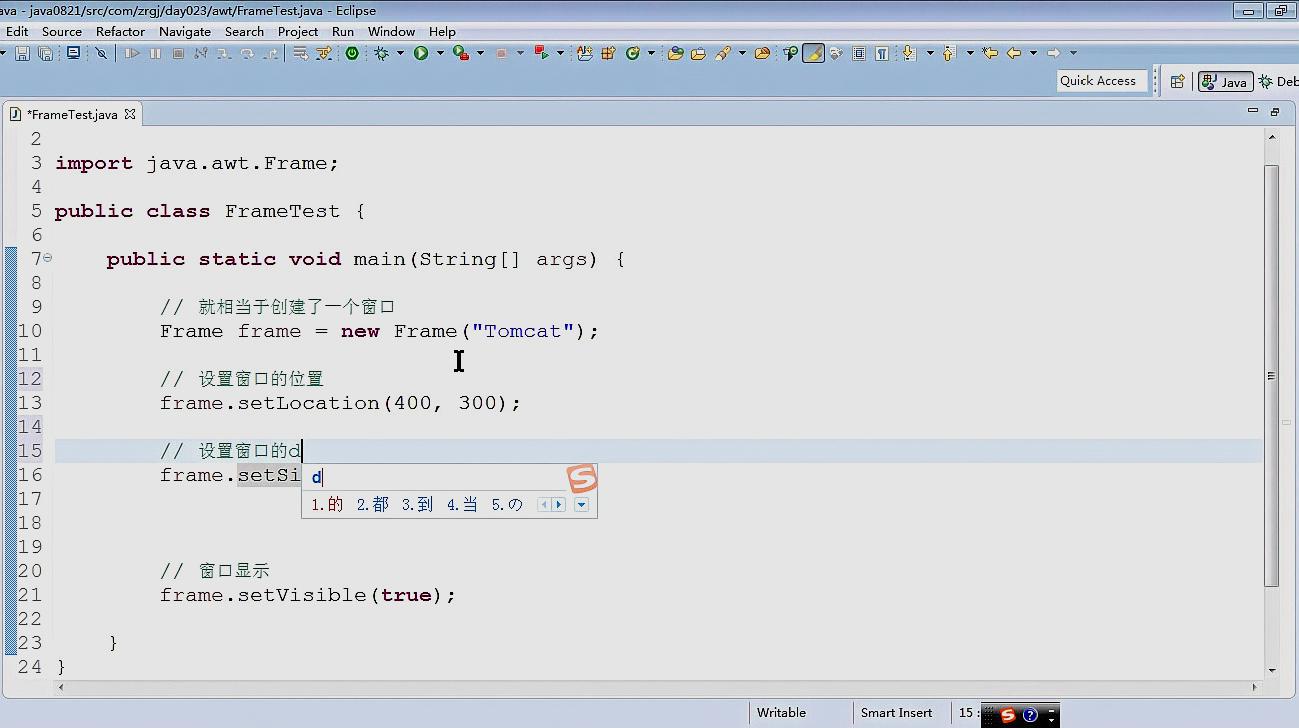This screenshot has width=1299, height=728.
Task: Switch to the Java perspective
Action: click(x=1225, y=82)
